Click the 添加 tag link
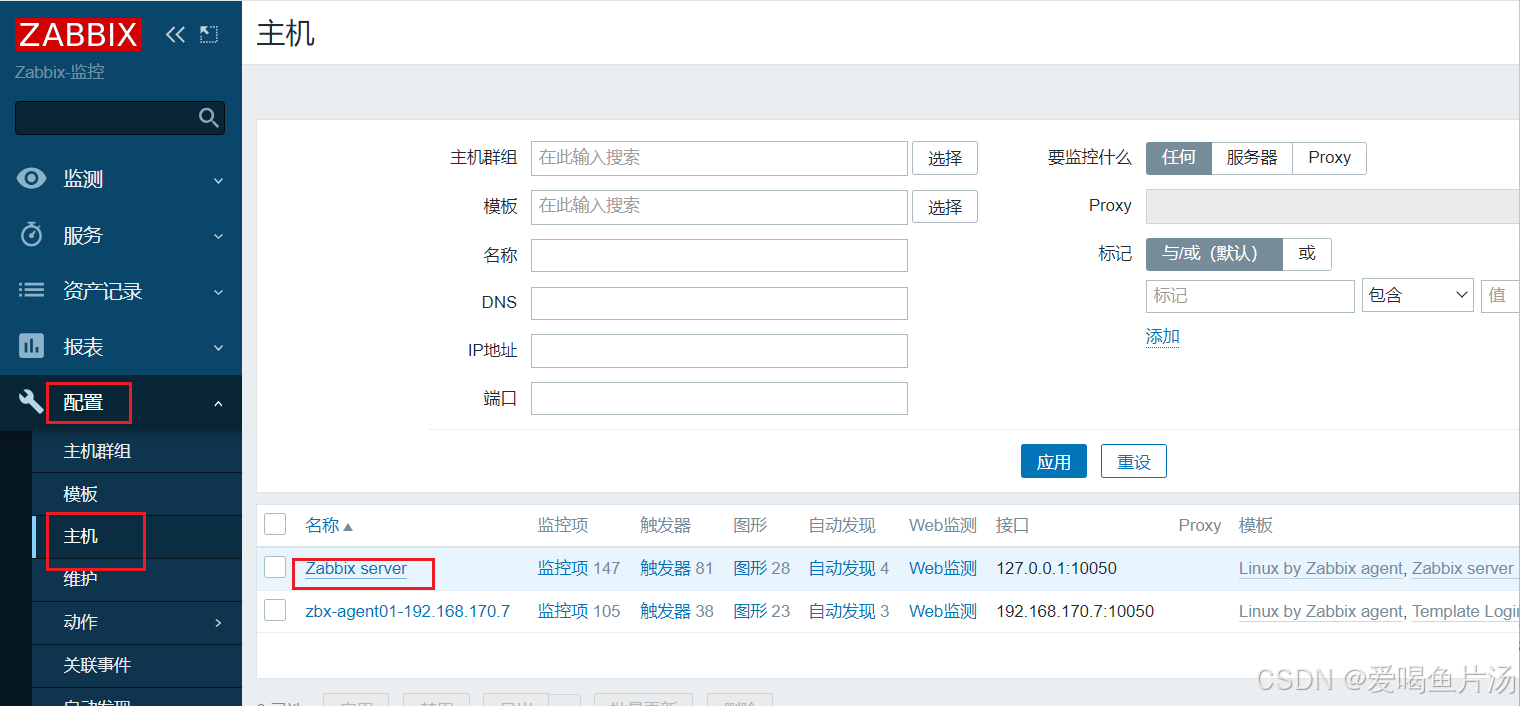 (1163, 337)
